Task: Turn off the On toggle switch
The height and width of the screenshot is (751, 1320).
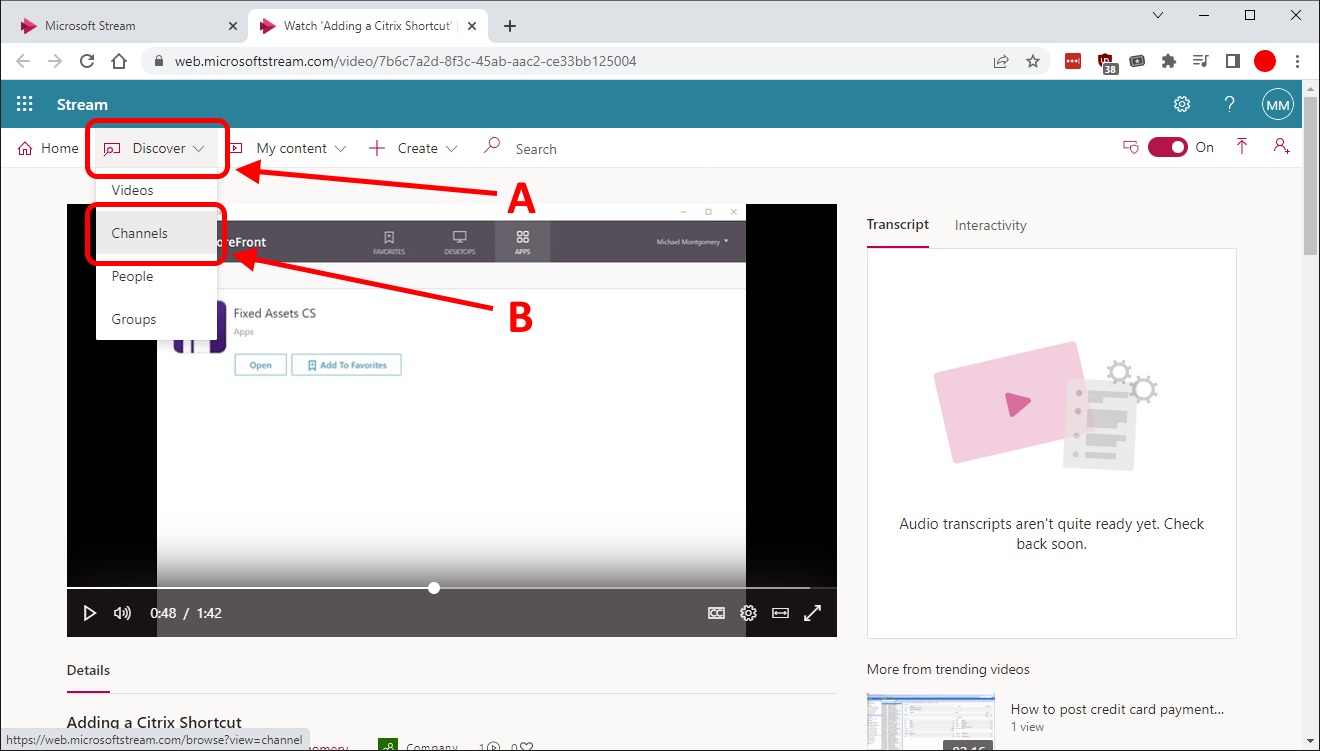Action: (1168, 147)
